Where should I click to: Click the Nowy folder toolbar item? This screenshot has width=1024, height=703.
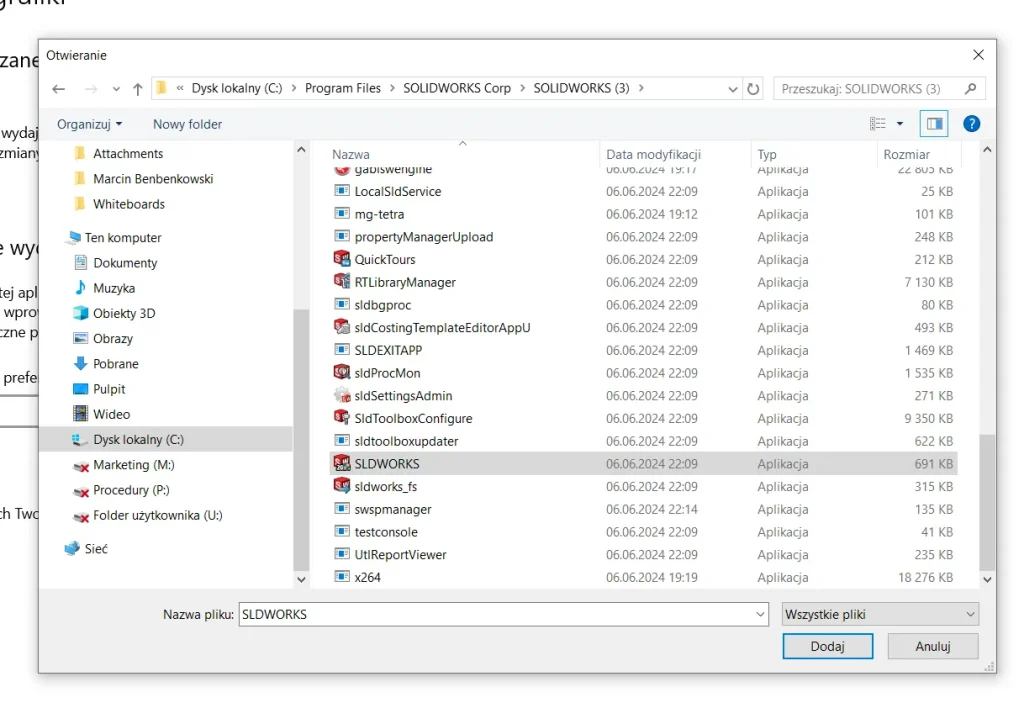click(187, 124)
